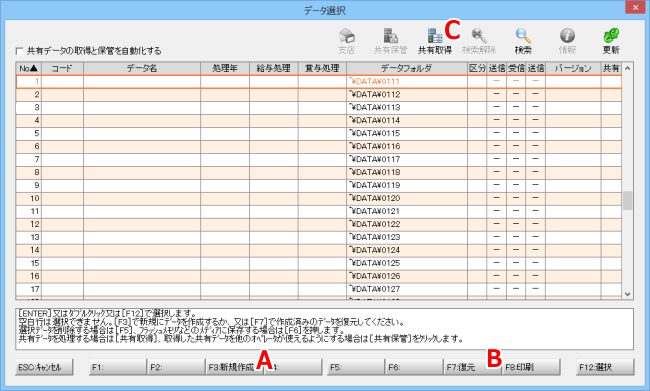Click the F5: button

356,367
